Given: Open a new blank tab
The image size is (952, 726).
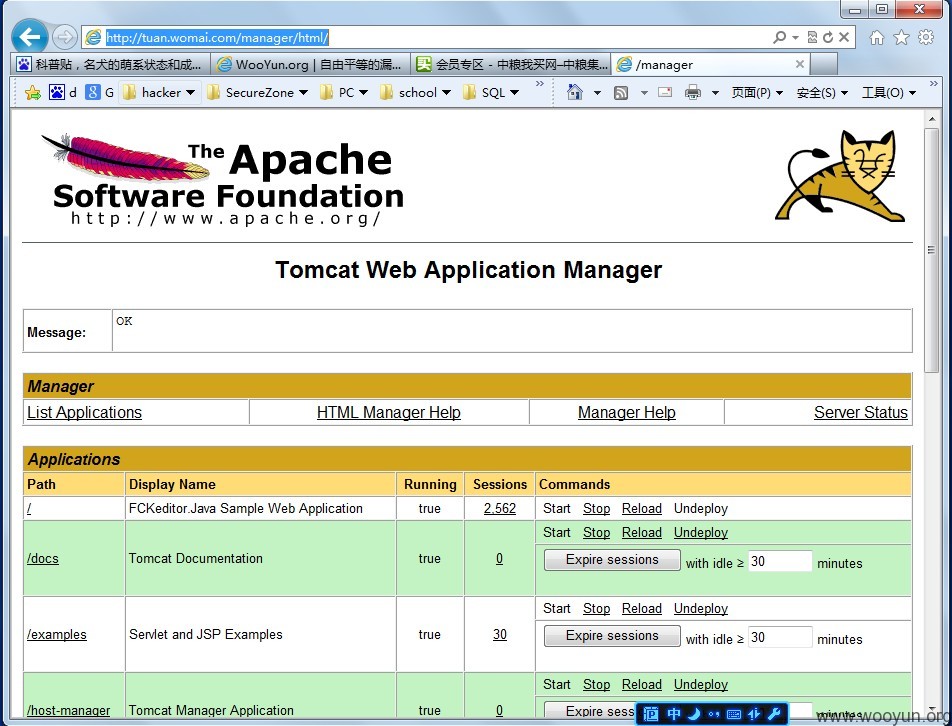Looking at the screenshot, I should [824, 64].
